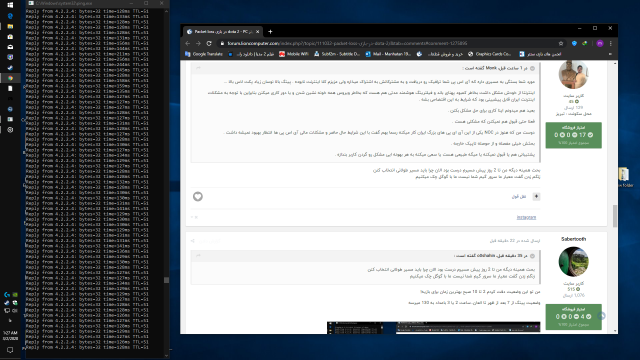Reload the forum page
Image resolution: width=640 pixels, height=360 pixels.
(x=209, y=43)
